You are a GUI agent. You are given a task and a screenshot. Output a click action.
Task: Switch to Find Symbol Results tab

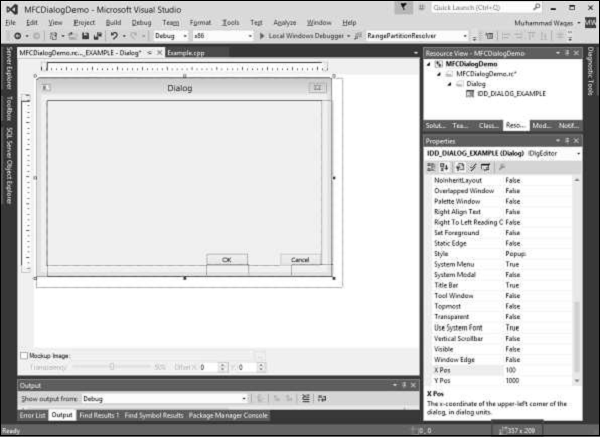pos(154,415)
